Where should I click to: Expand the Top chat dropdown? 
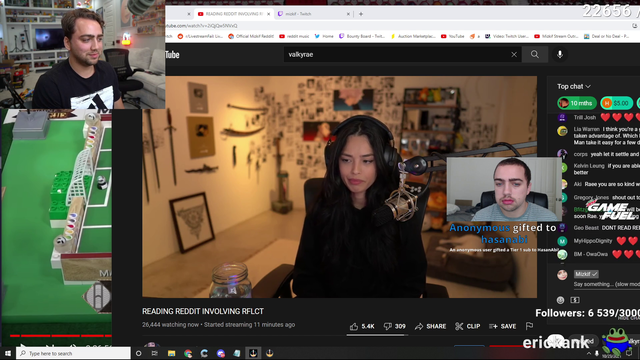(574, 87)
